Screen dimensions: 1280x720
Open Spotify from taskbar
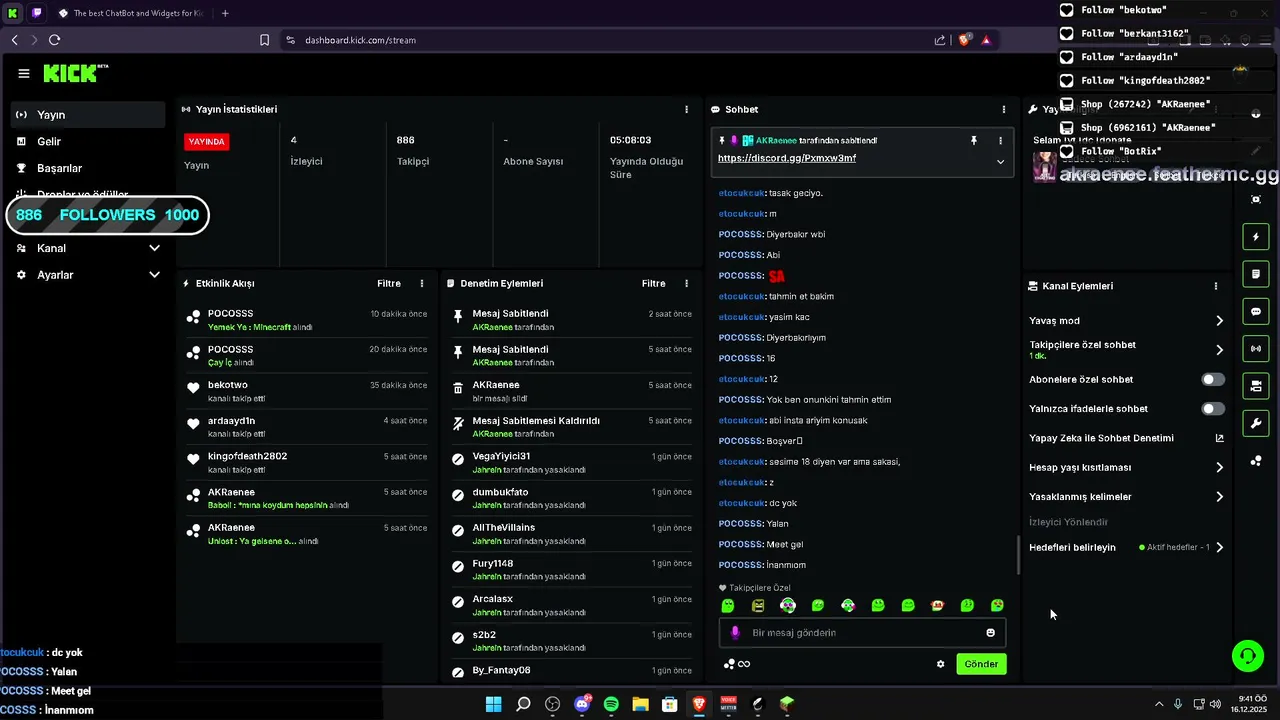[611, 704]
